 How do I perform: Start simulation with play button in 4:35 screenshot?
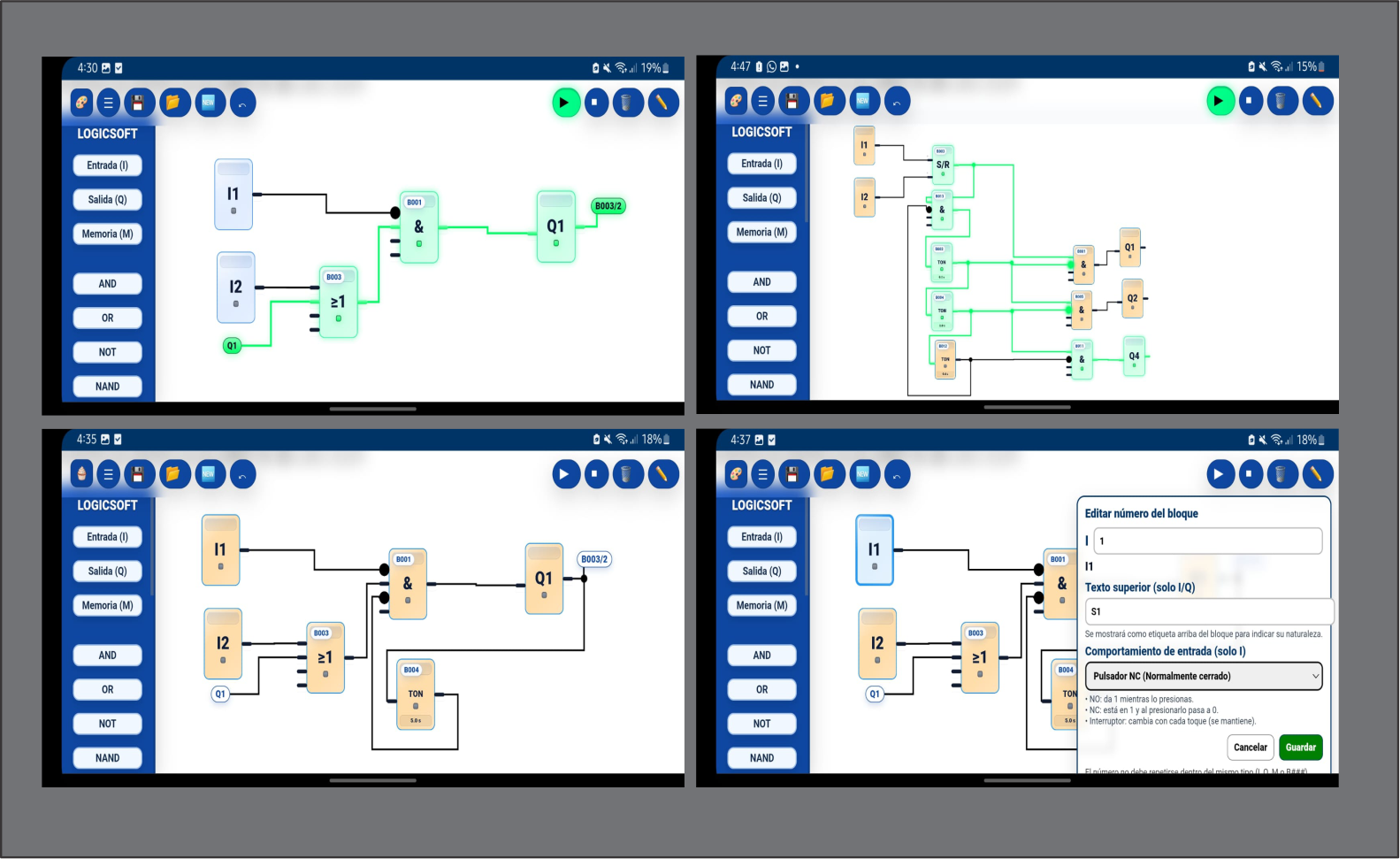click(564, 474)
